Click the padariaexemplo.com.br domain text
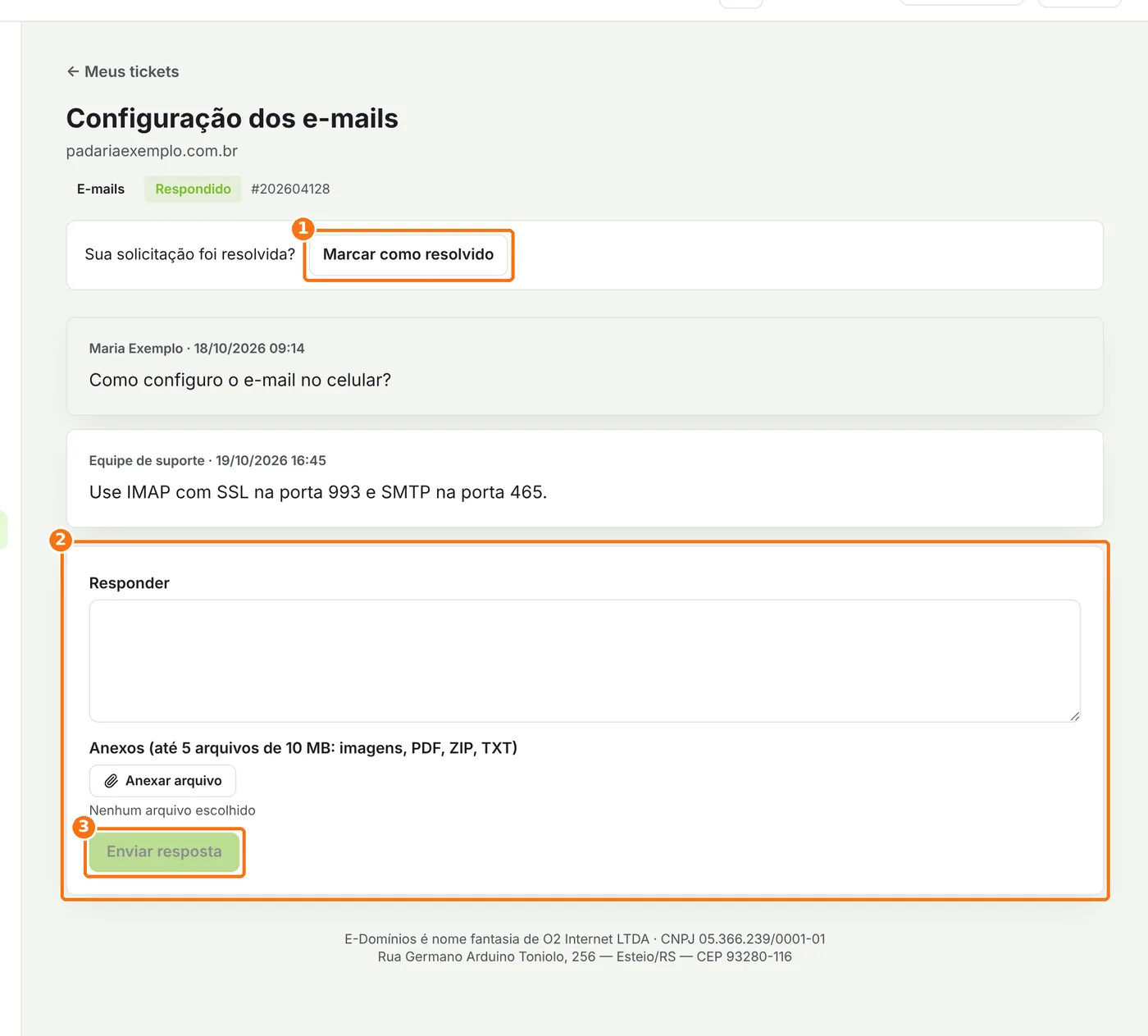 point(152,151)
